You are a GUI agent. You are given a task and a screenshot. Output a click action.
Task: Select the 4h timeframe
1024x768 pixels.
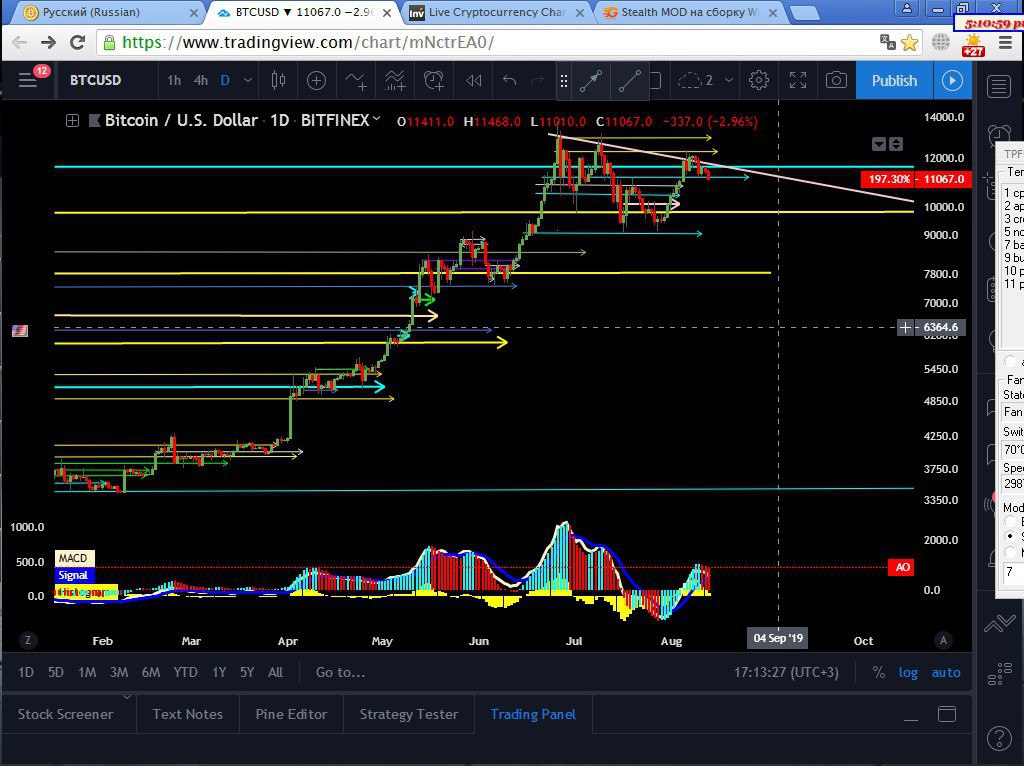(x=201, y=80)
